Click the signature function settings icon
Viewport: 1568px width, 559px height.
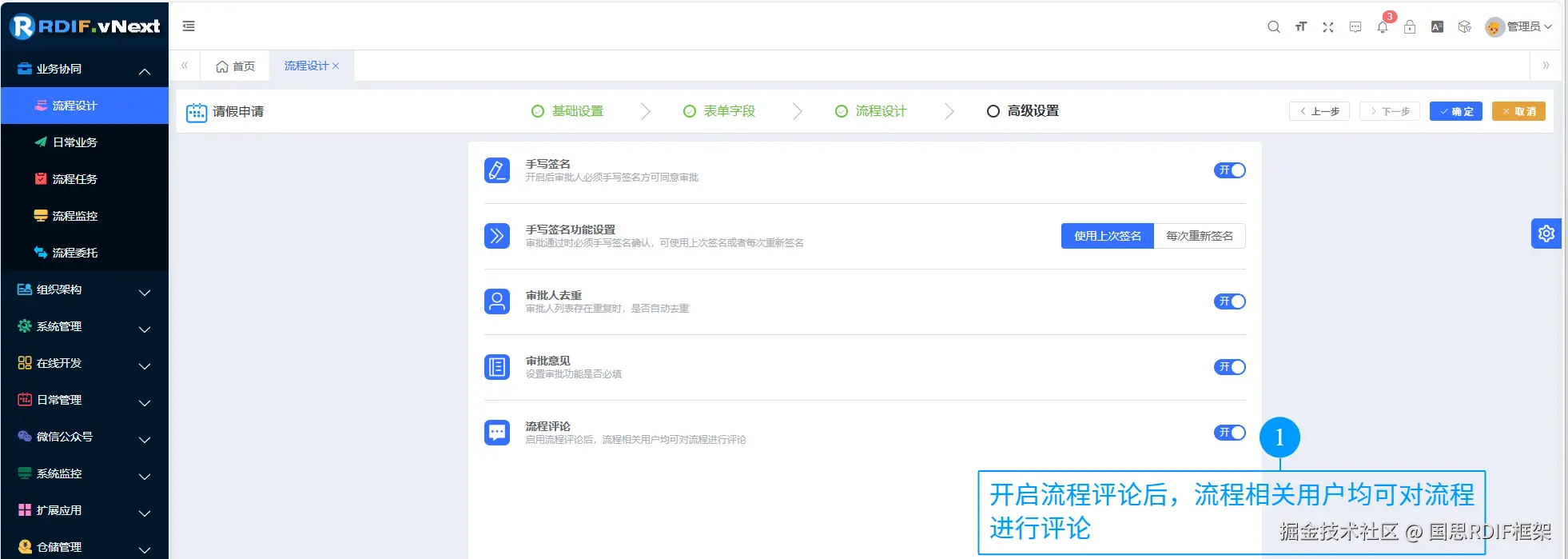tap(497, 236)
